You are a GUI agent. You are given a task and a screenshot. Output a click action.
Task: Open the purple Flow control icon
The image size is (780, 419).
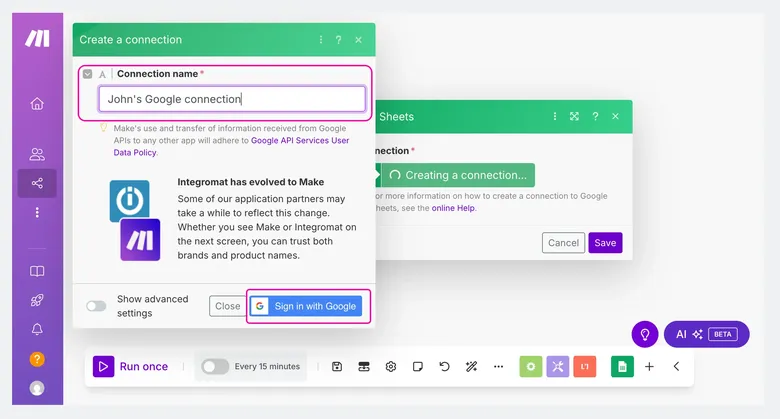coord(558,367)
